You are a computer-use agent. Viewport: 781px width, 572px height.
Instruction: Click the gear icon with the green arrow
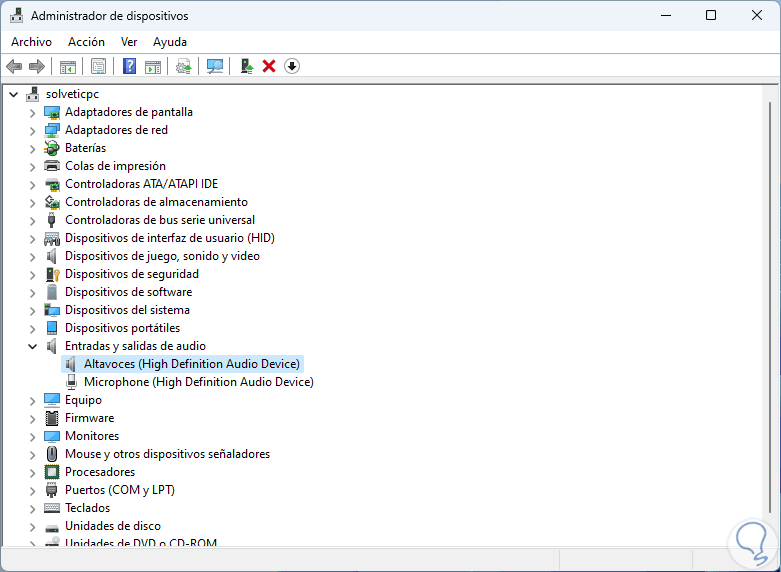click(184, 66)
